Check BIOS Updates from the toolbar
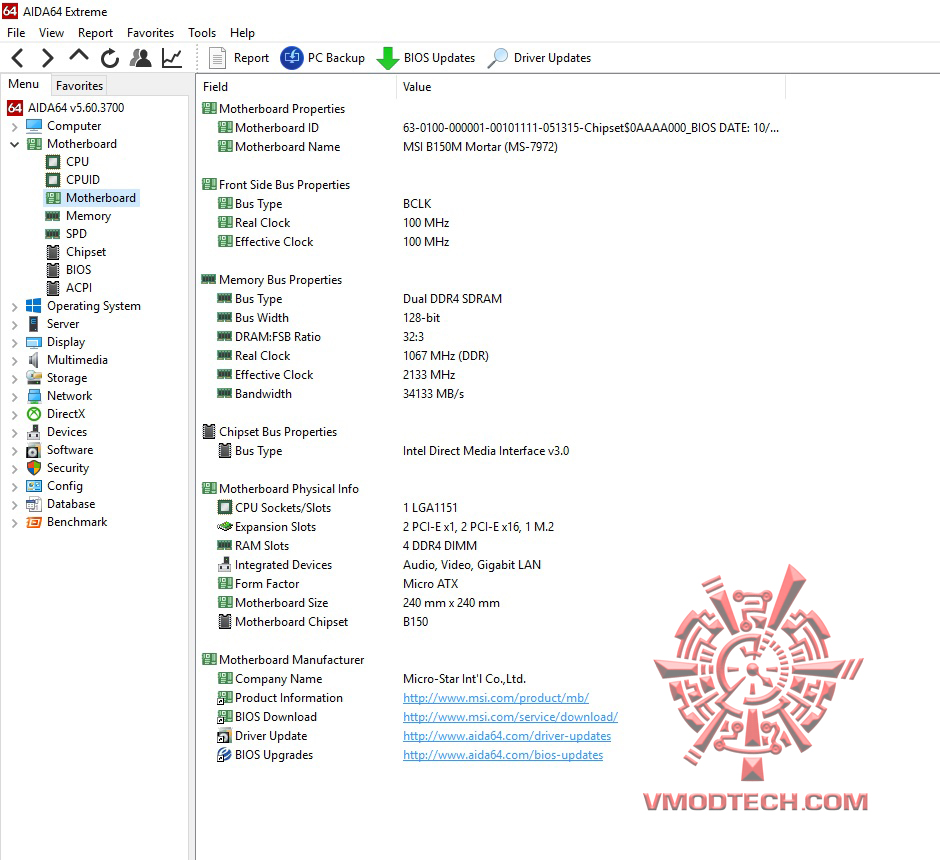 coord(426,58)
